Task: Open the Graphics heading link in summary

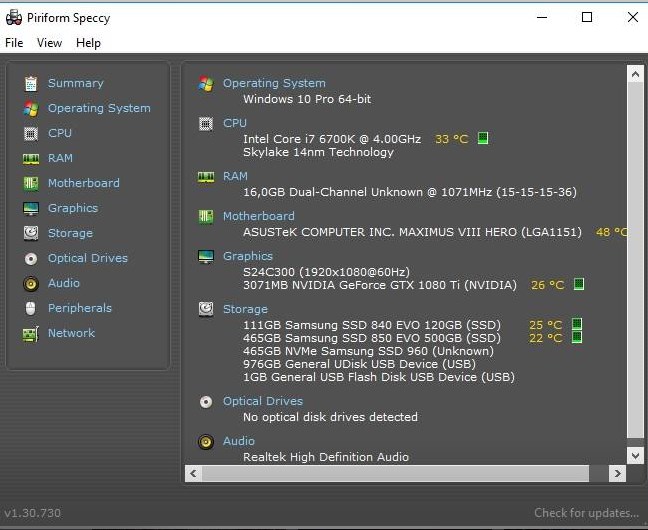Action: pyautogui.click(x=248, y=256)
